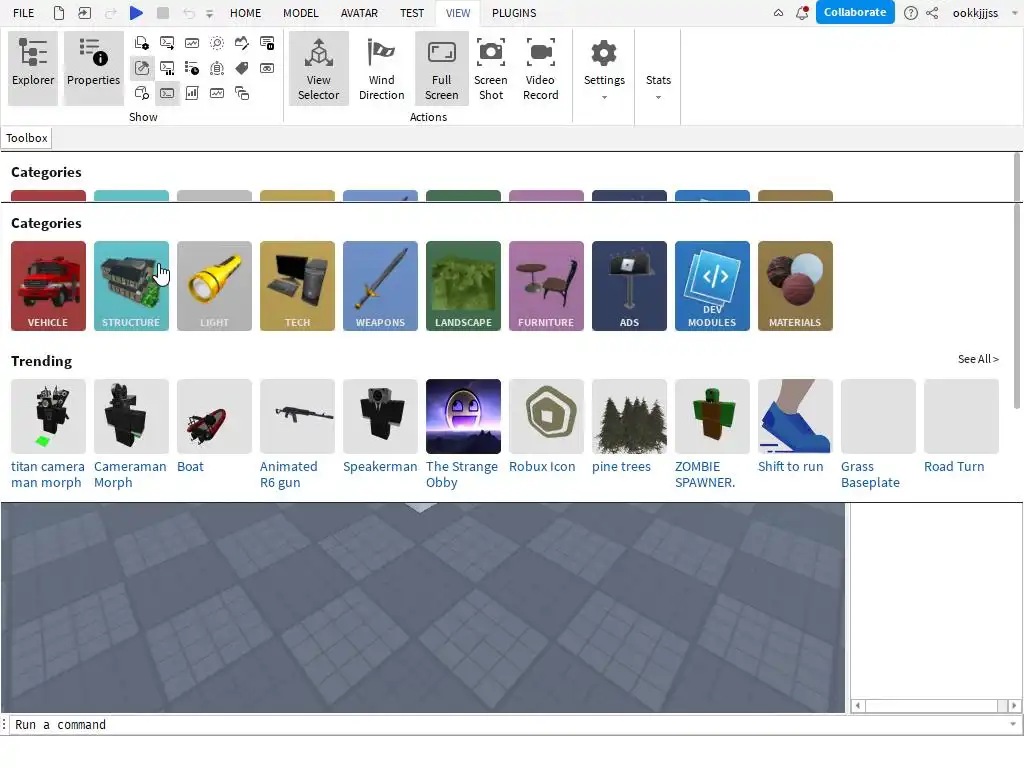Screen dimensions: 1024x768
Task: Toggle the Explorer panel
Action: click(33, 67)
